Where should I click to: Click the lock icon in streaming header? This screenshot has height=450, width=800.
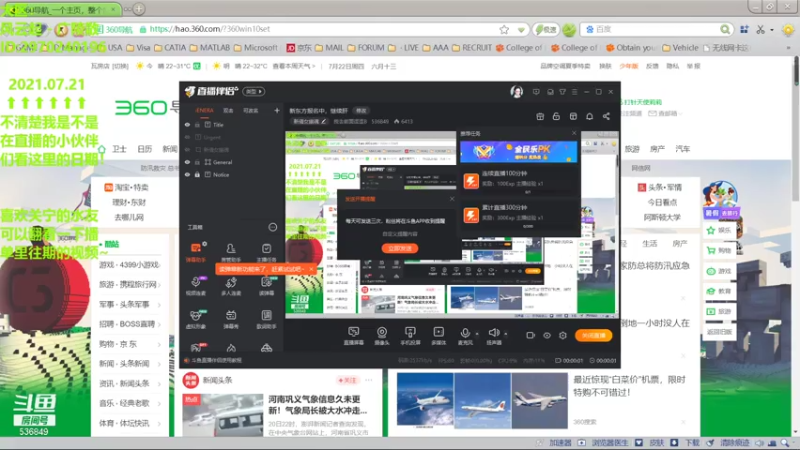tap(556, 116)
